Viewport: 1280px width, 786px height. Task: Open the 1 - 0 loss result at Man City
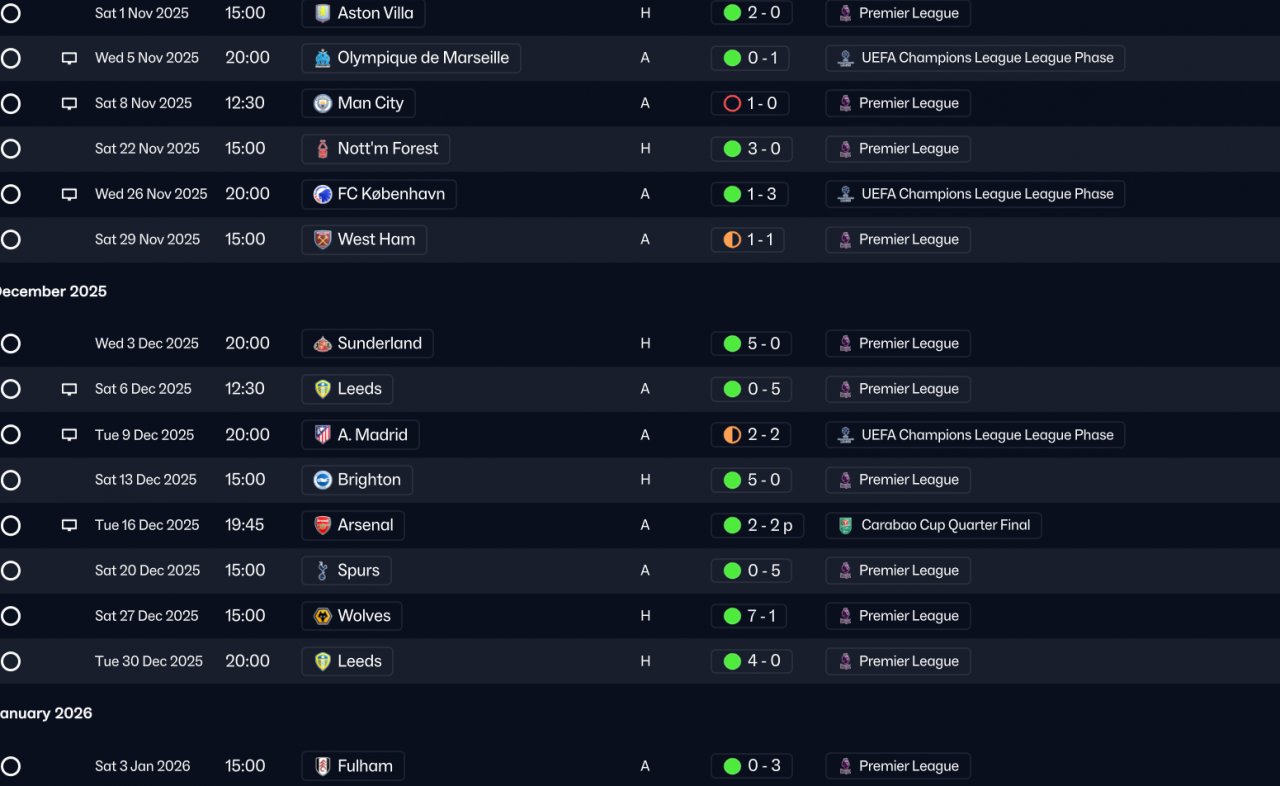(x=750, y=104)
